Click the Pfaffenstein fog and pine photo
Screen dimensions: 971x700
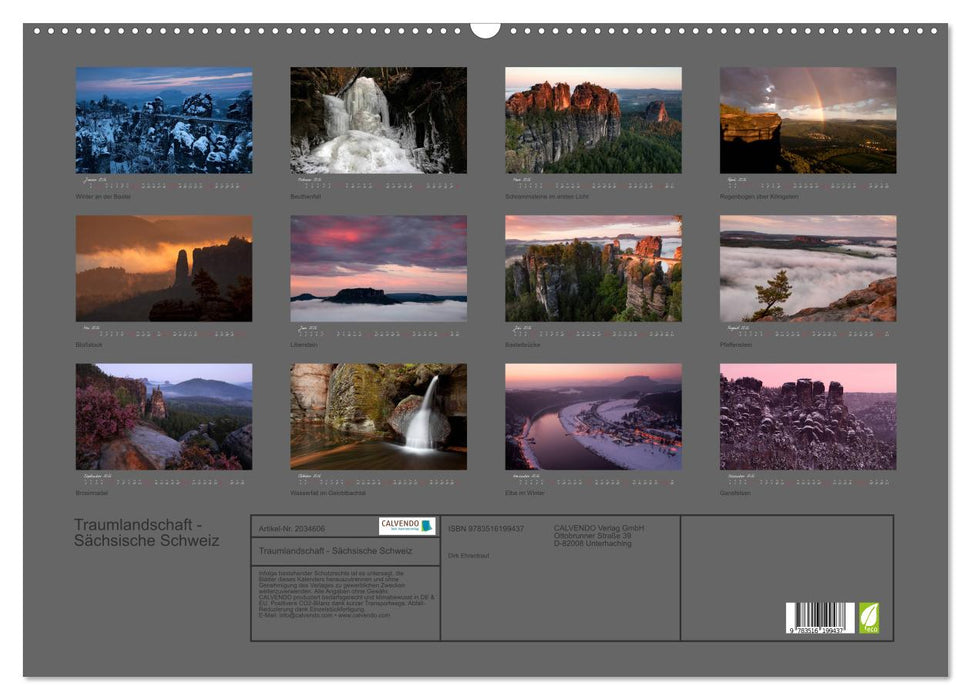[x=808, y=268]
